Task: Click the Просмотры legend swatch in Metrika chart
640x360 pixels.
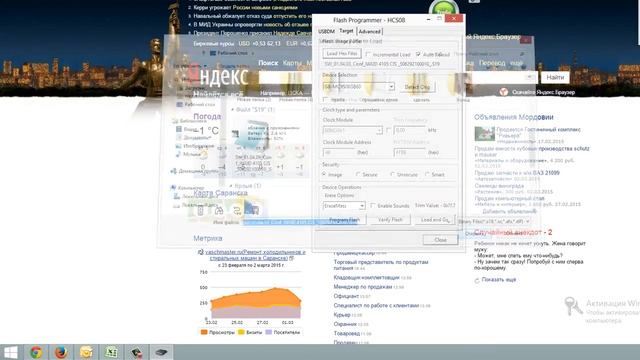Action: (x=204, y=332)
